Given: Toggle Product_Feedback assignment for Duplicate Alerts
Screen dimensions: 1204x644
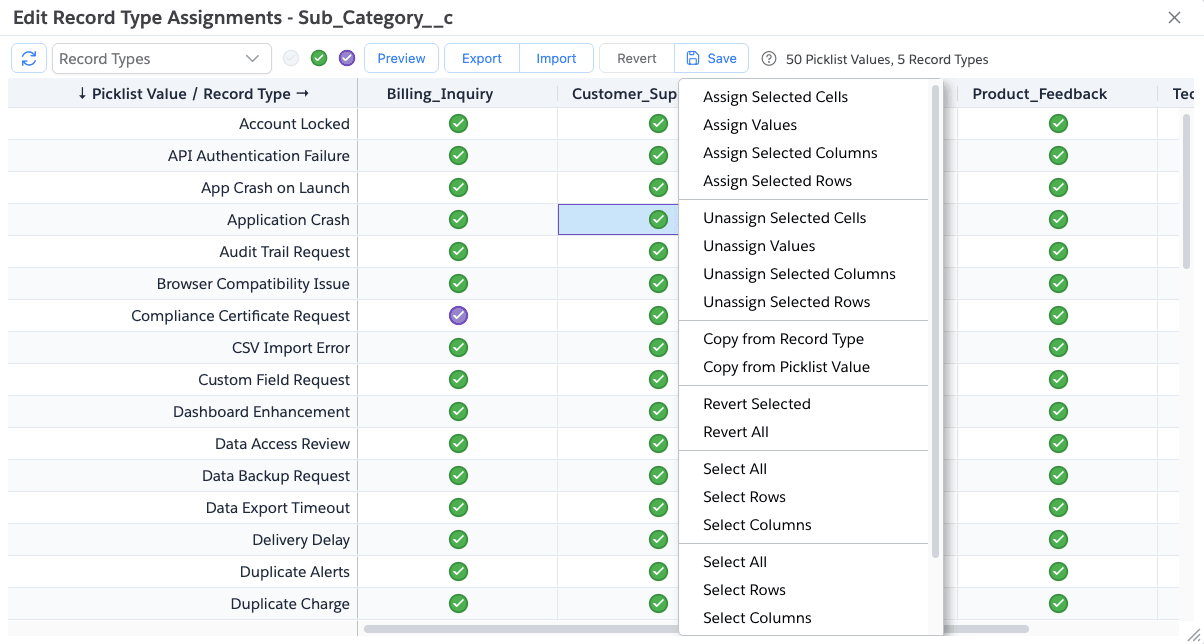Looking at the screenshot, I should click(1058, 572).
